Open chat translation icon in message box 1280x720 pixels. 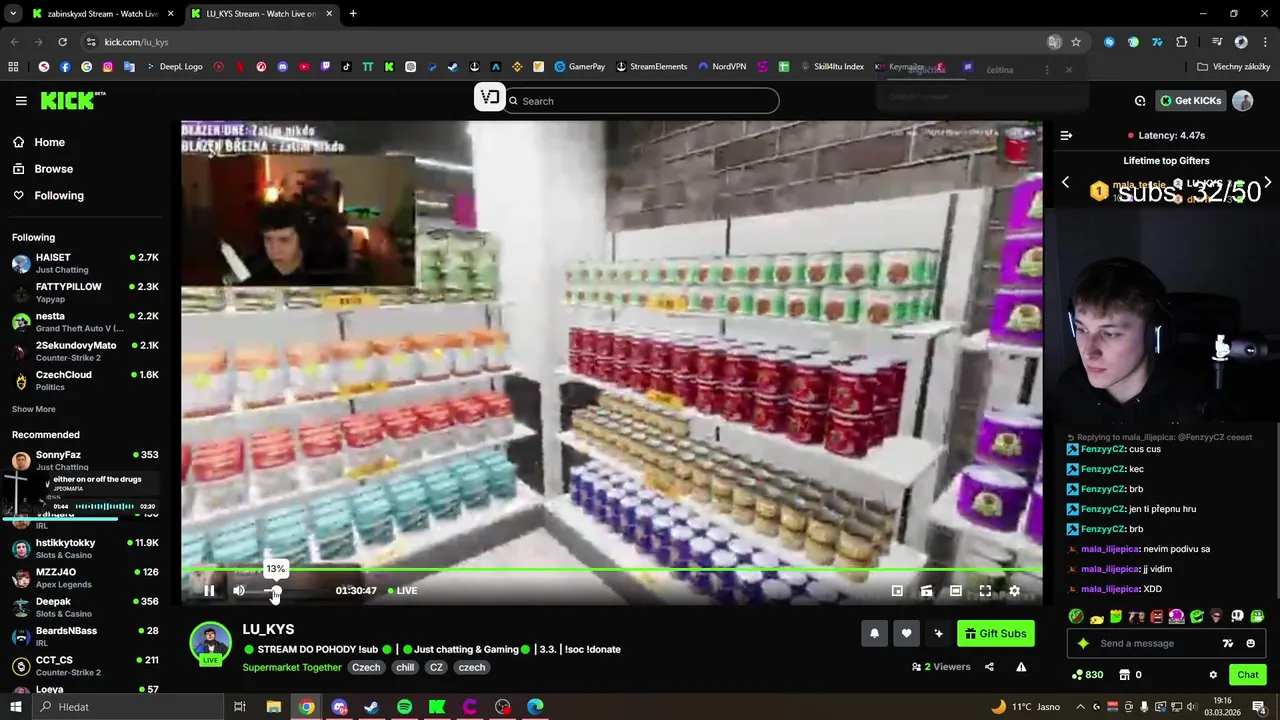1228,643
